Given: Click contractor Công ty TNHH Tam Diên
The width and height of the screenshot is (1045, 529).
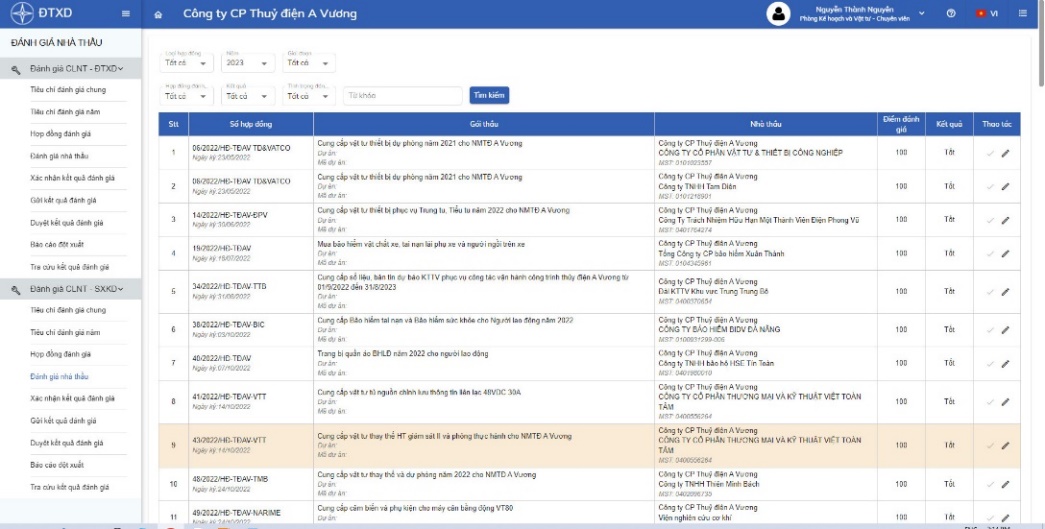Looking at the screenshot, I should point(698,187).
